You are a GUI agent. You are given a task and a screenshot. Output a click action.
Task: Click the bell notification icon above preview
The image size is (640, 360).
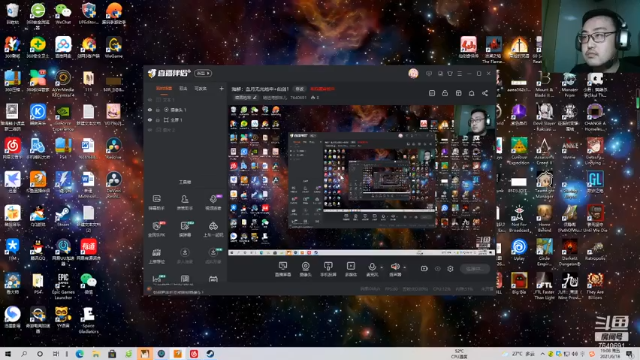click(471, 93)
